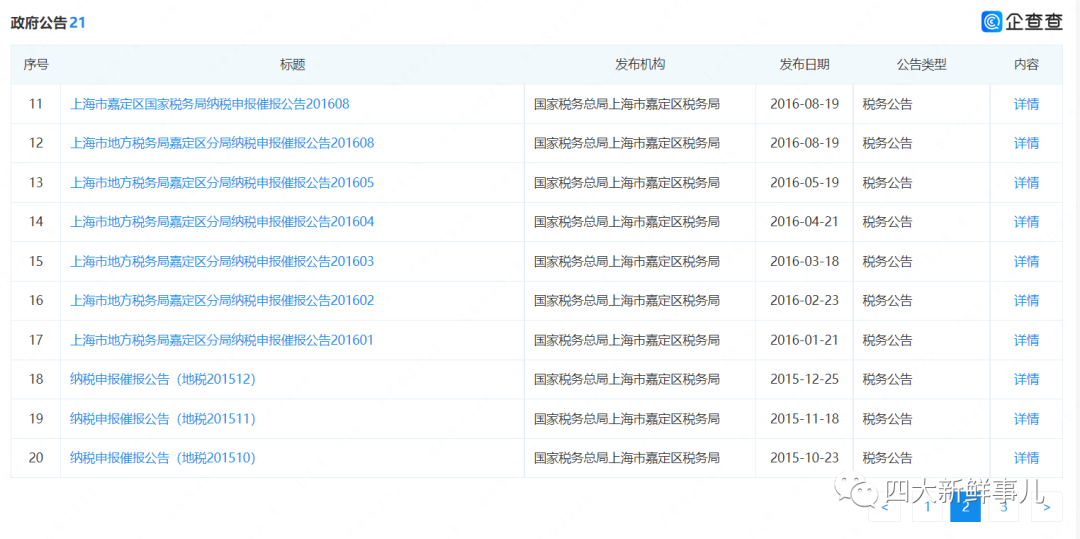Click the 公告类型 column header
Screen dimensions: 1080x539
point(922,65)
